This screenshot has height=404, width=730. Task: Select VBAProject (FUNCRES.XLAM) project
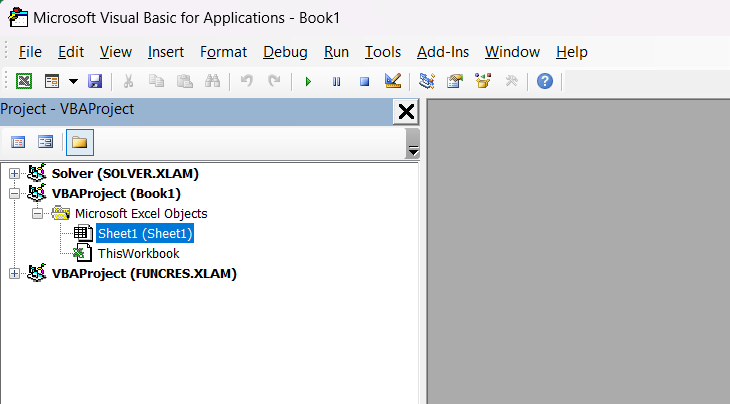144,274
